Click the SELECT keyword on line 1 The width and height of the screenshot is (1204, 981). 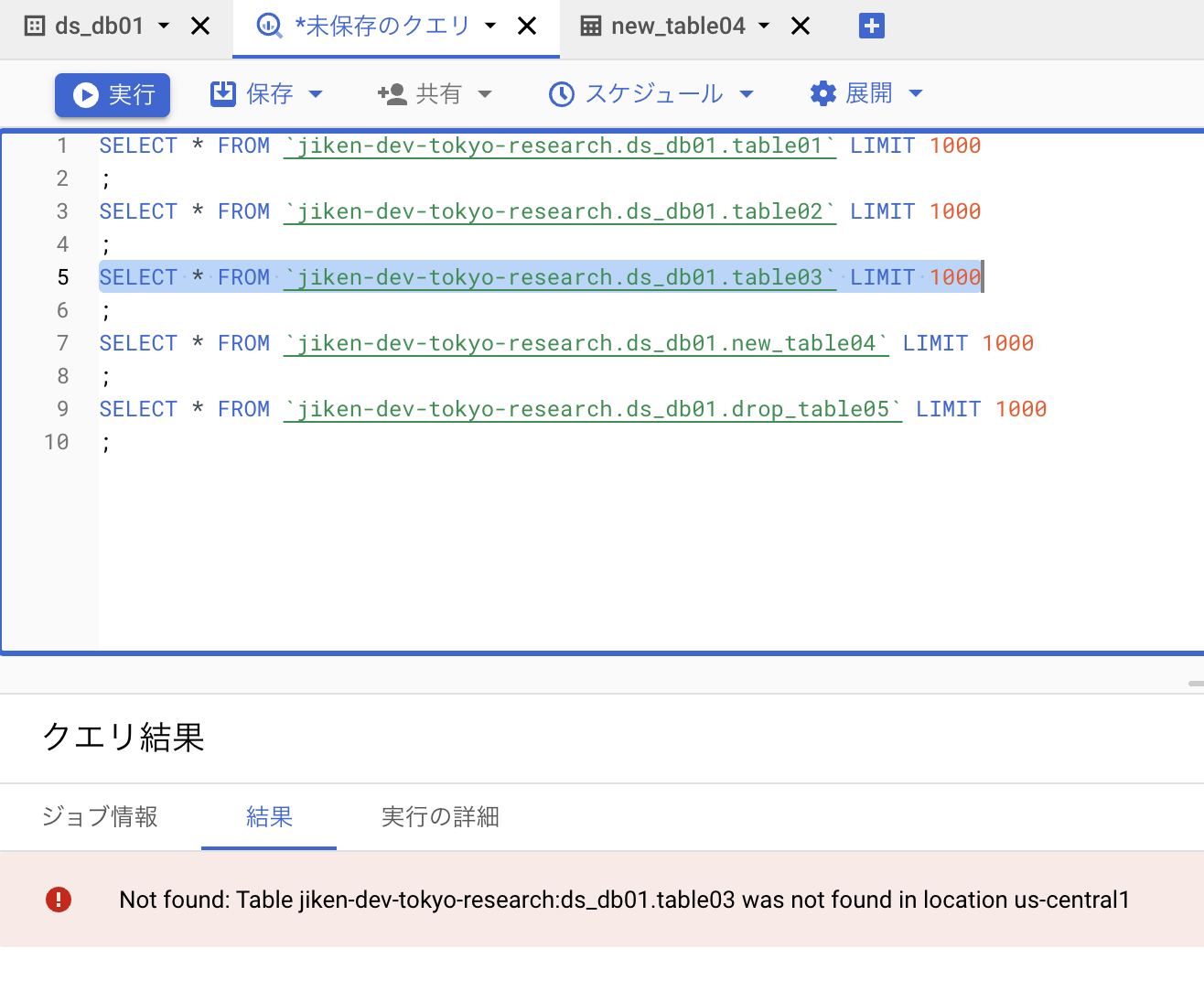(138, 146)
